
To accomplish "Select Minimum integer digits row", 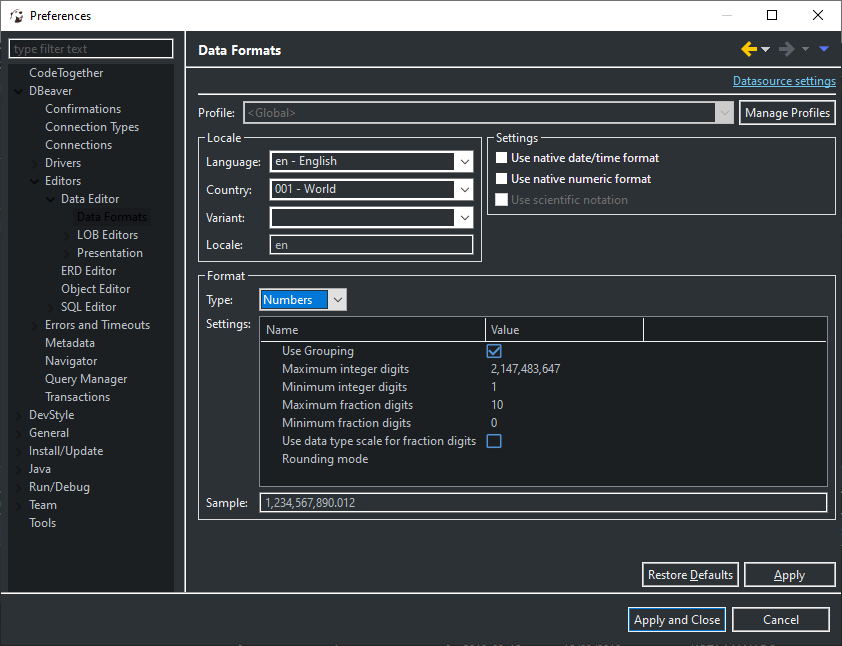I will (543, 387).
